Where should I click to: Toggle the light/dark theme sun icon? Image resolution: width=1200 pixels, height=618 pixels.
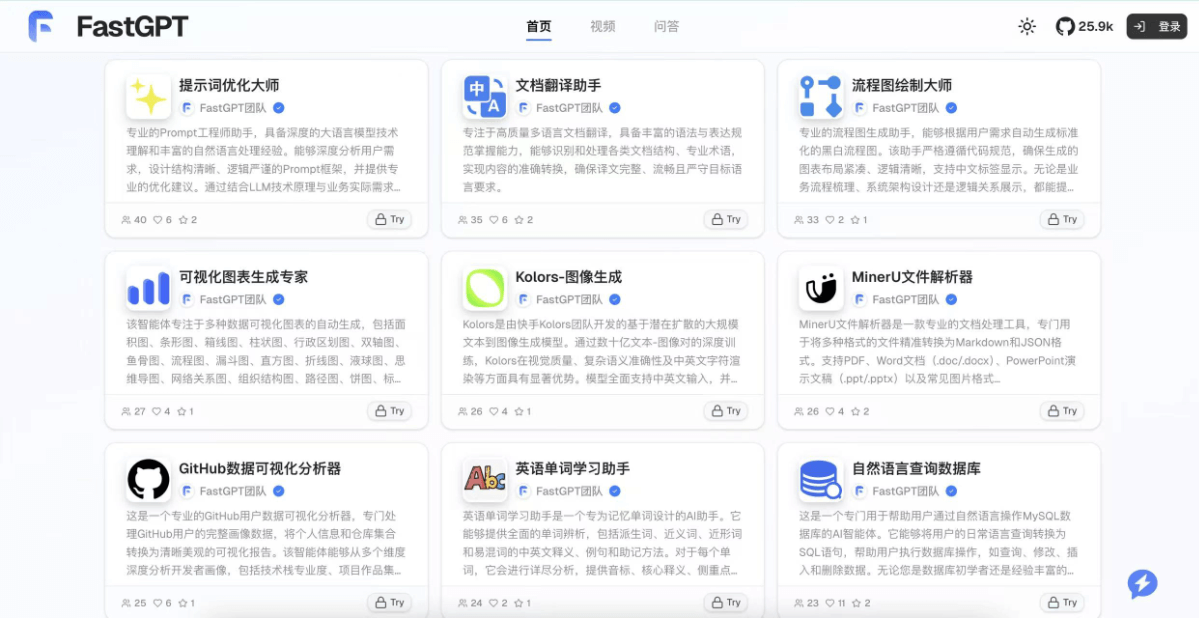tap(1026, 26)
